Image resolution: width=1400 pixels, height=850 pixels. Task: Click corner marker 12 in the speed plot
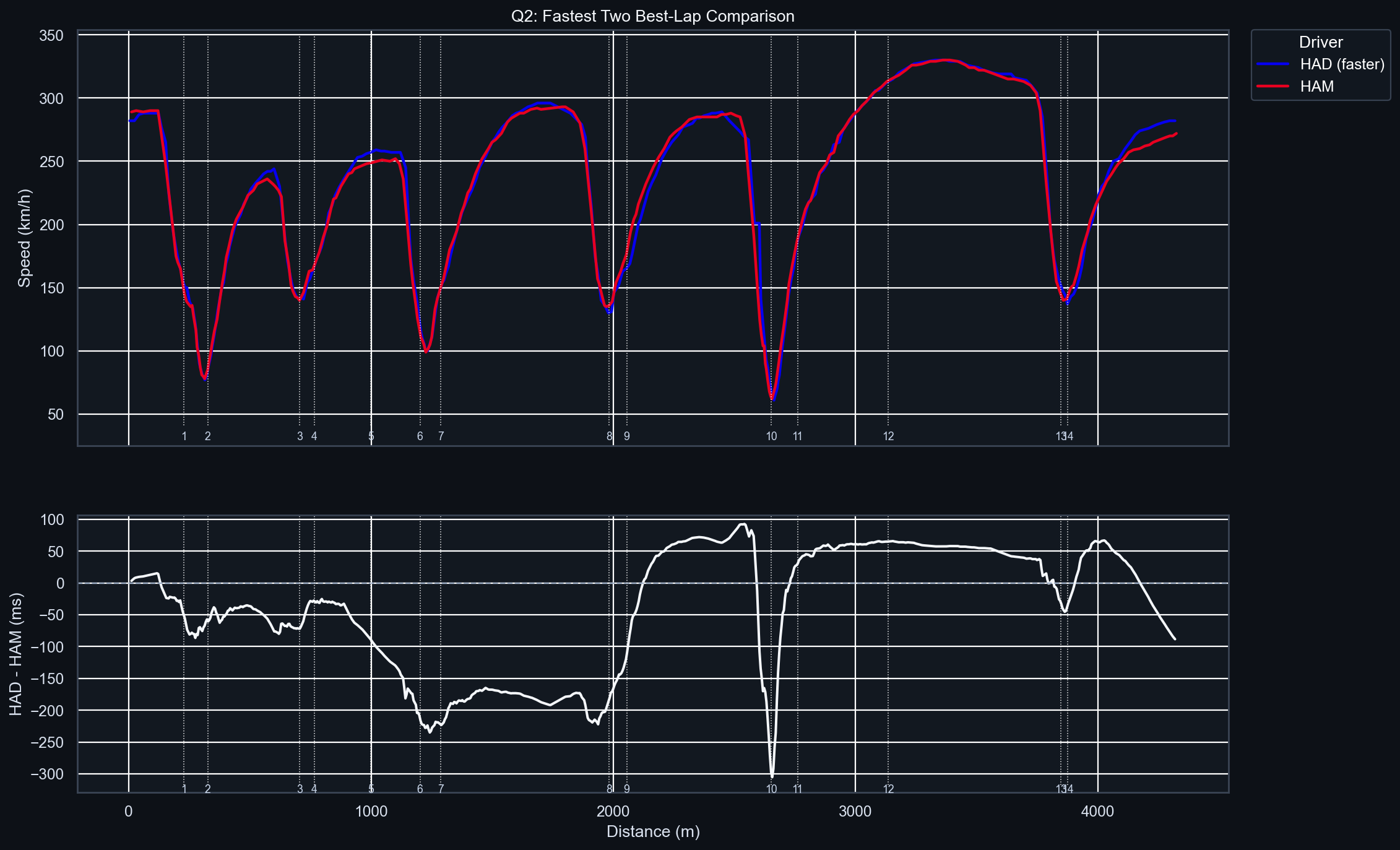(x=889, y=436)
